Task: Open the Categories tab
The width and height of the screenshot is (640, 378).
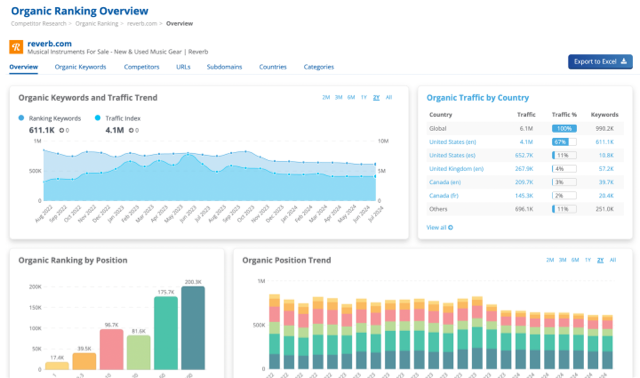Action: click(319, 67)
